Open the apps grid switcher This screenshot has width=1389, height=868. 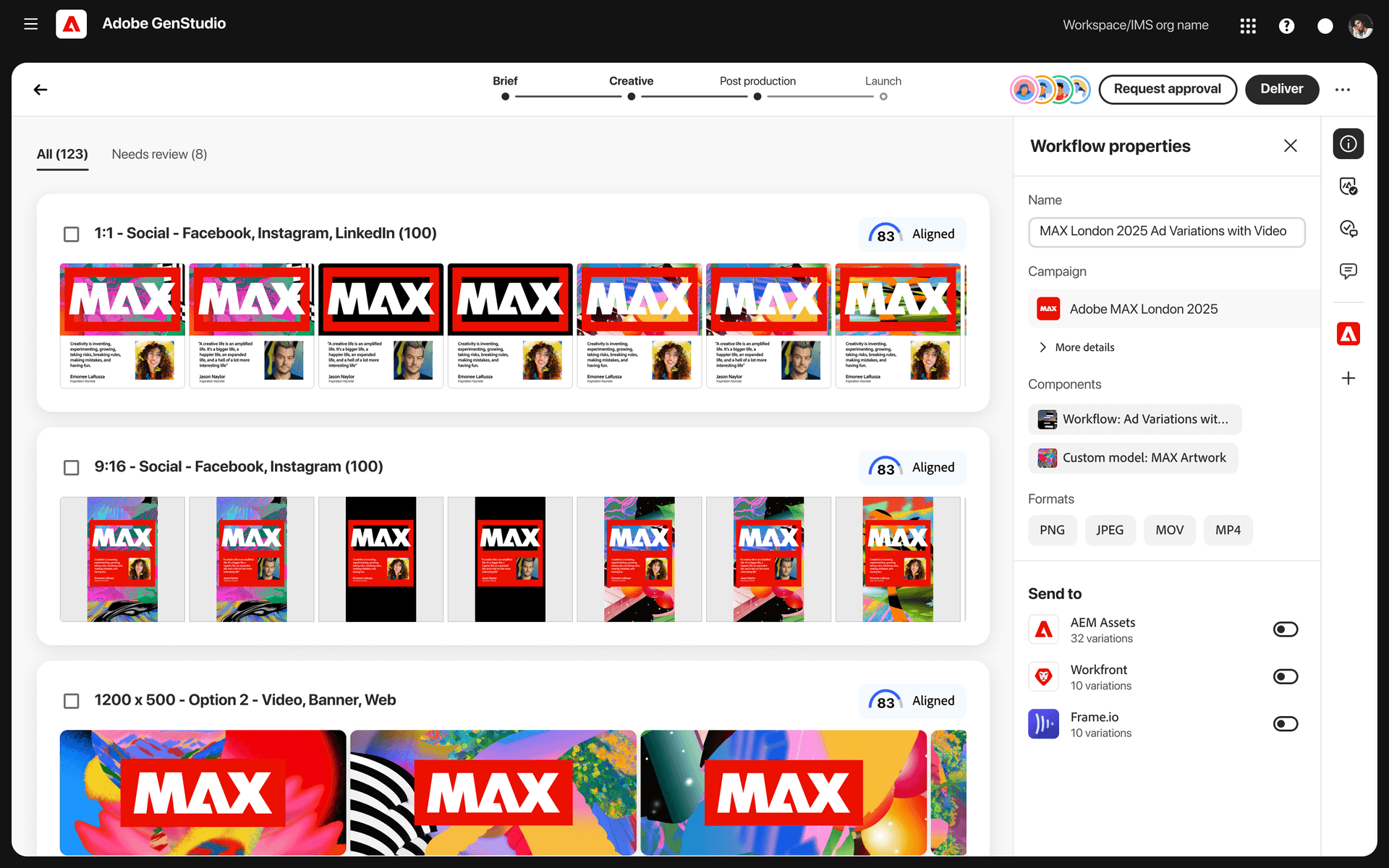tap(1248, 26)
